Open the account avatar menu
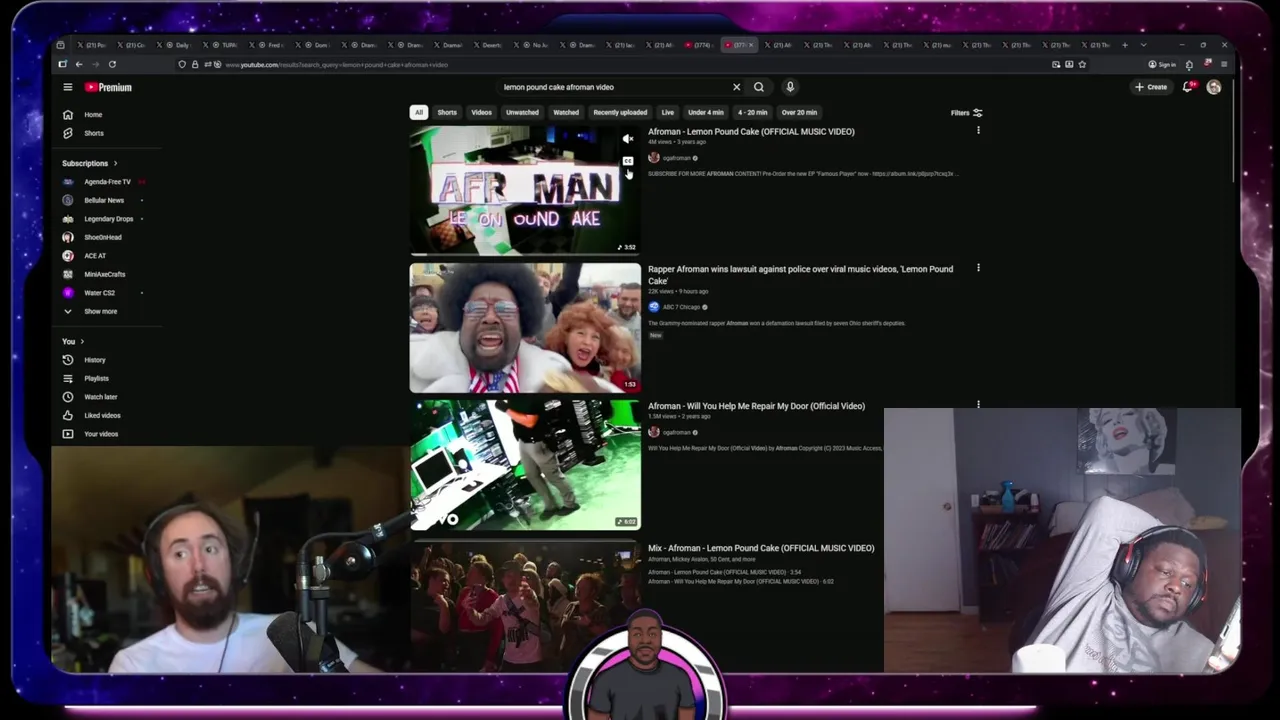 pos(1214,87)
